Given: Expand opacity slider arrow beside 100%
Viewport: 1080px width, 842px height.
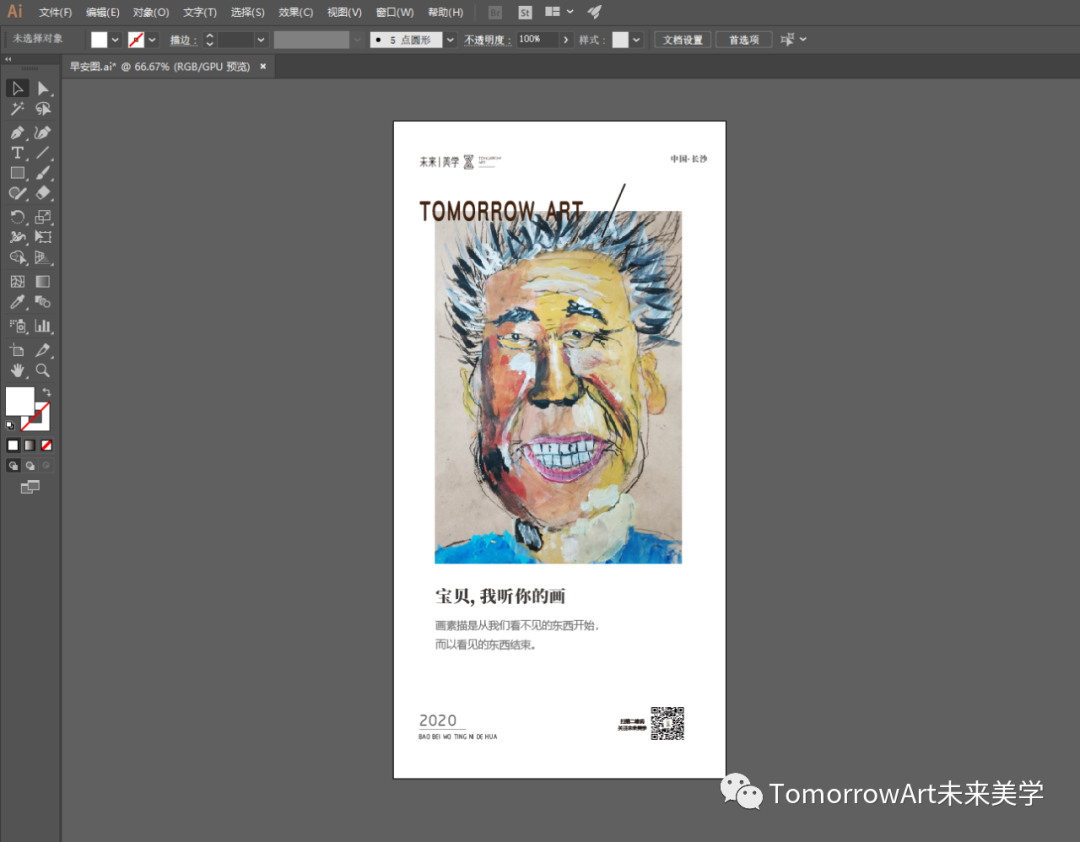Looking at the screenshot, I should tap(566, 40).
